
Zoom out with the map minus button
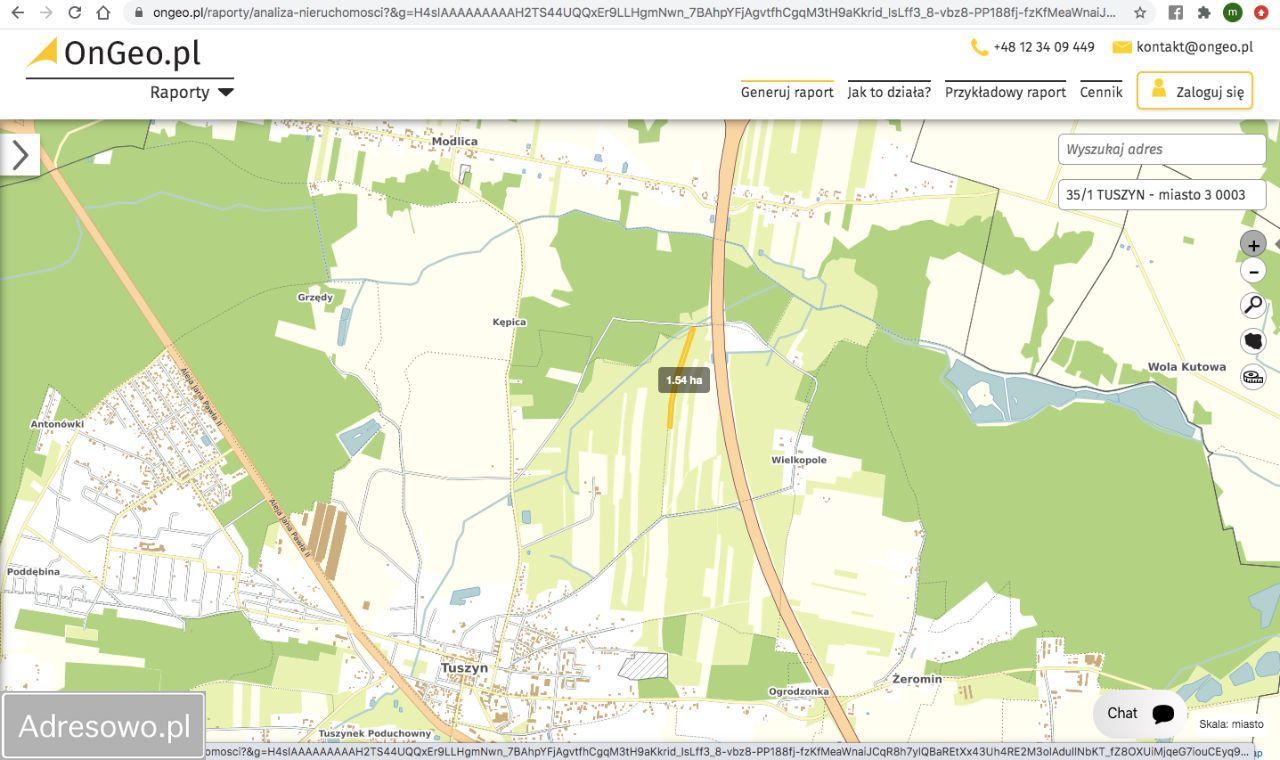(x=1253, y=271)
